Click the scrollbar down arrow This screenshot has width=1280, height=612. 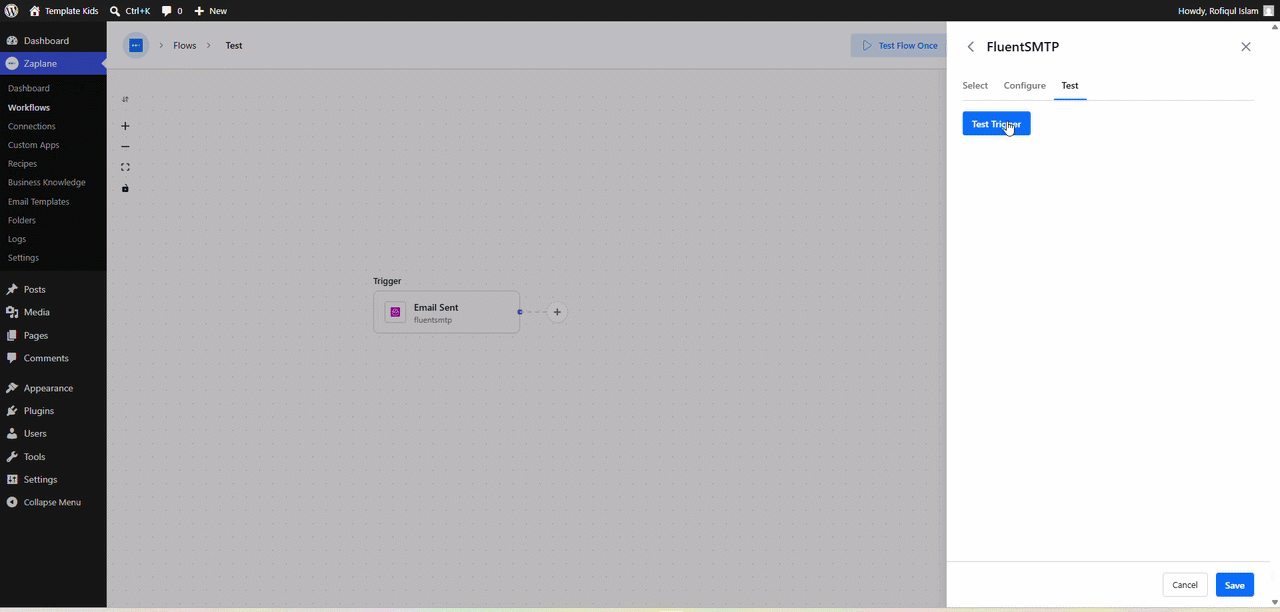coord(1274,602)
